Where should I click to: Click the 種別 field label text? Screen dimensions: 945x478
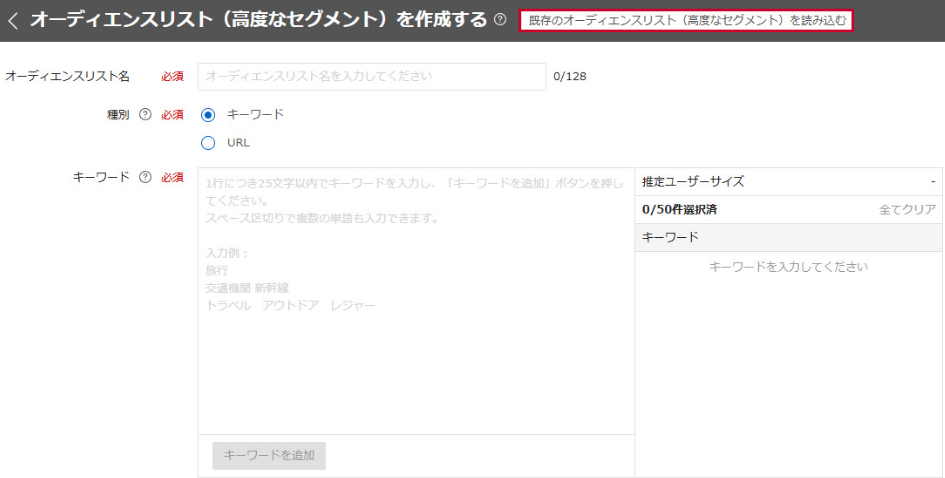pos(118,115)
